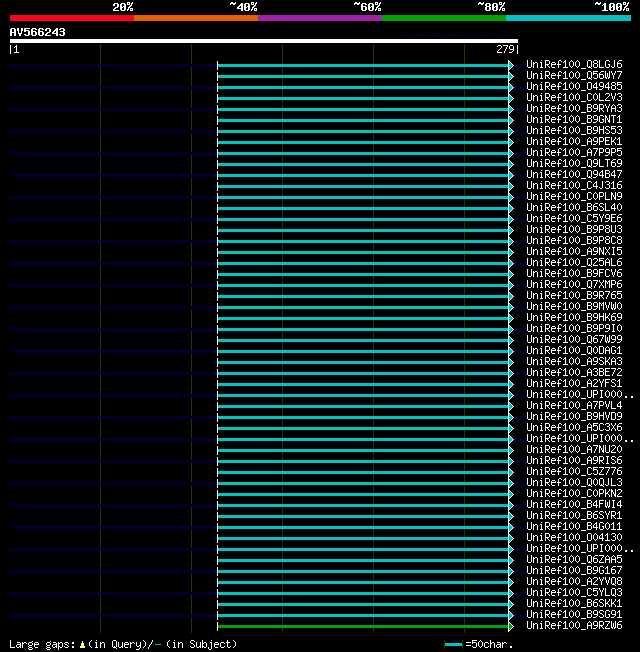
Task: Click arrowhead icon beside UniRef100_B9SG91
Action: tap(511, 615)
